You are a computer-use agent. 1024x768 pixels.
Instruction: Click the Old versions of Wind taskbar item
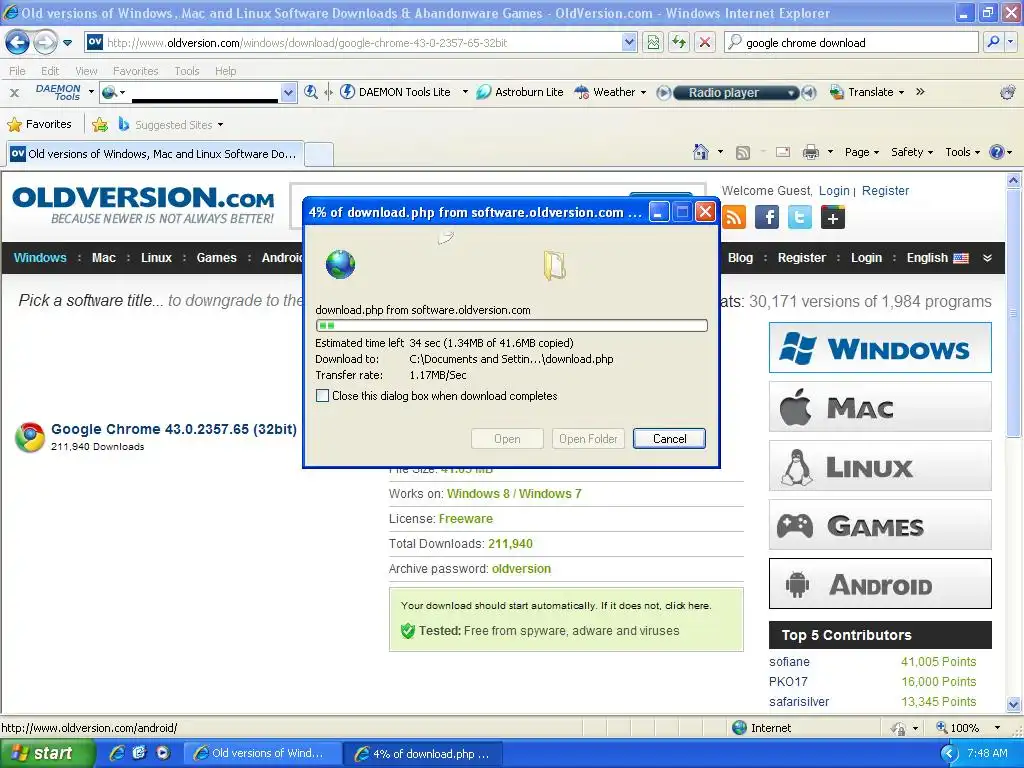pyautogui.click(x=263, y=754)
